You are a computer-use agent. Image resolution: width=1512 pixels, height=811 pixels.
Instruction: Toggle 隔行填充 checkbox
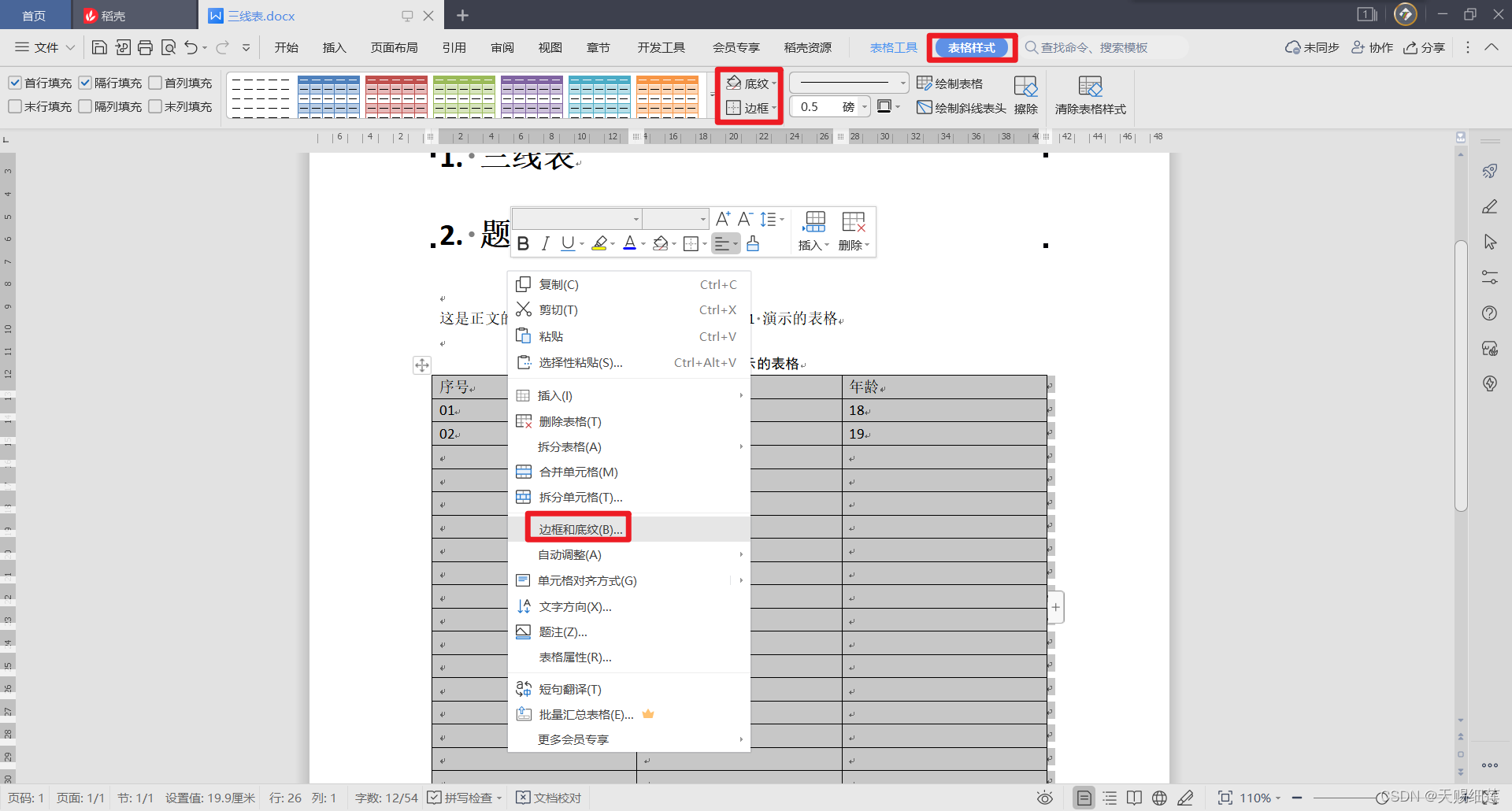(85, 83)
